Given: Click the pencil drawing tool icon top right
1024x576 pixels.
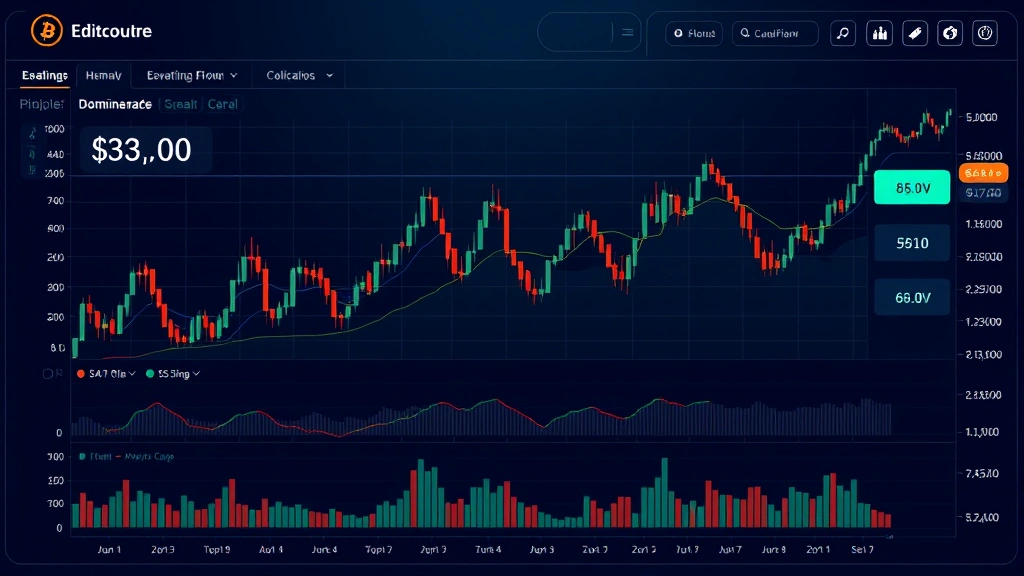Looking at the screenshot, I should [914, 32].
